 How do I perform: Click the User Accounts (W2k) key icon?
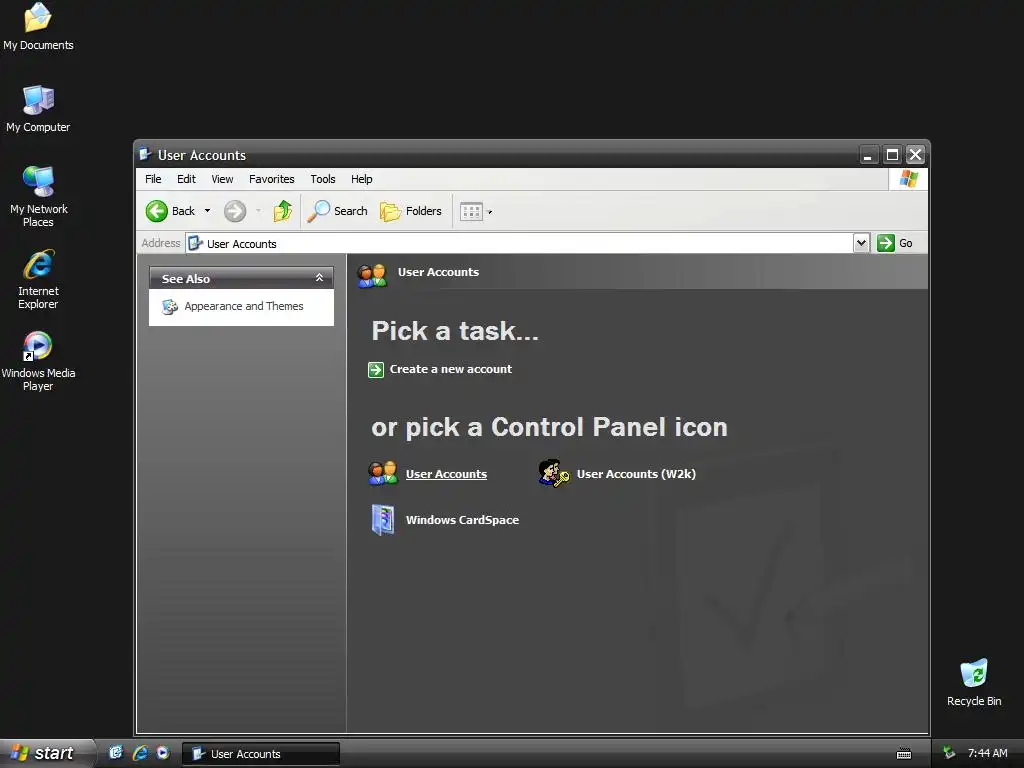tap(554, 473)
